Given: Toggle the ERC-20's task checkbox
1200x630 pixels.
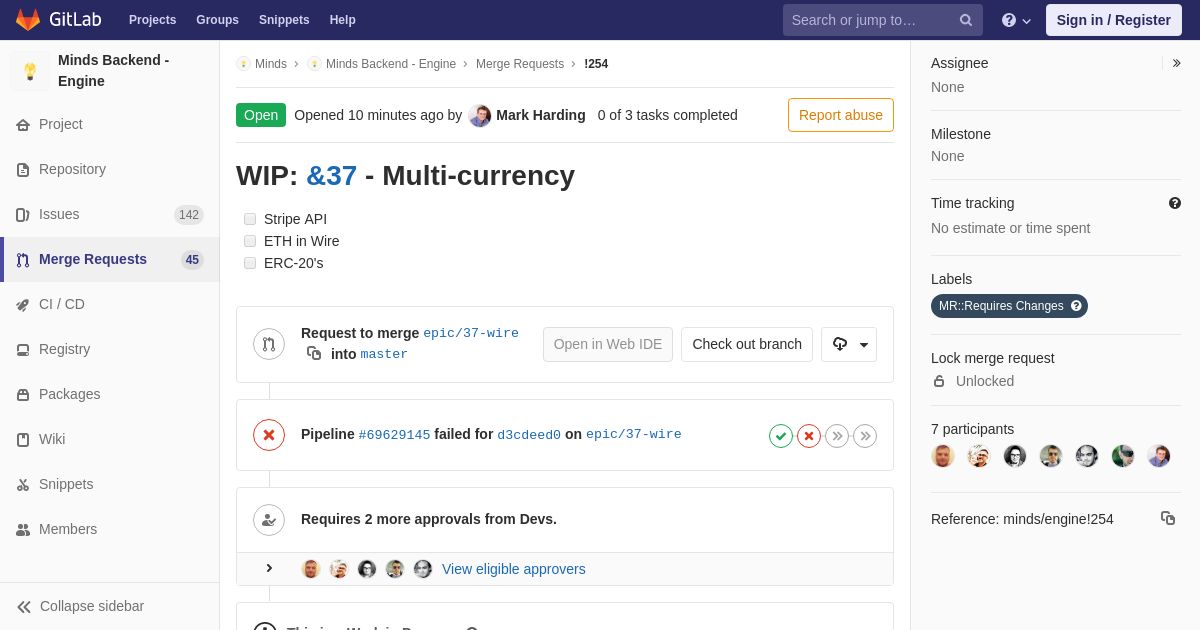Looking at the screenshot, I should click(x=250, y=263).
